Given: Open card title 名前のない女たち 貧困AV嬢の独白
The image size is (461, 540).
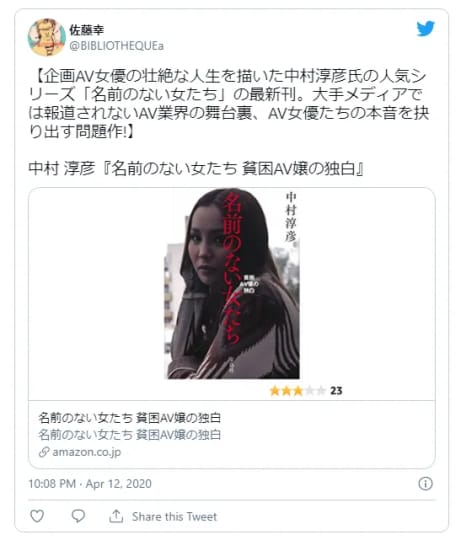Looking at the screenshot, I should (129, 418).
